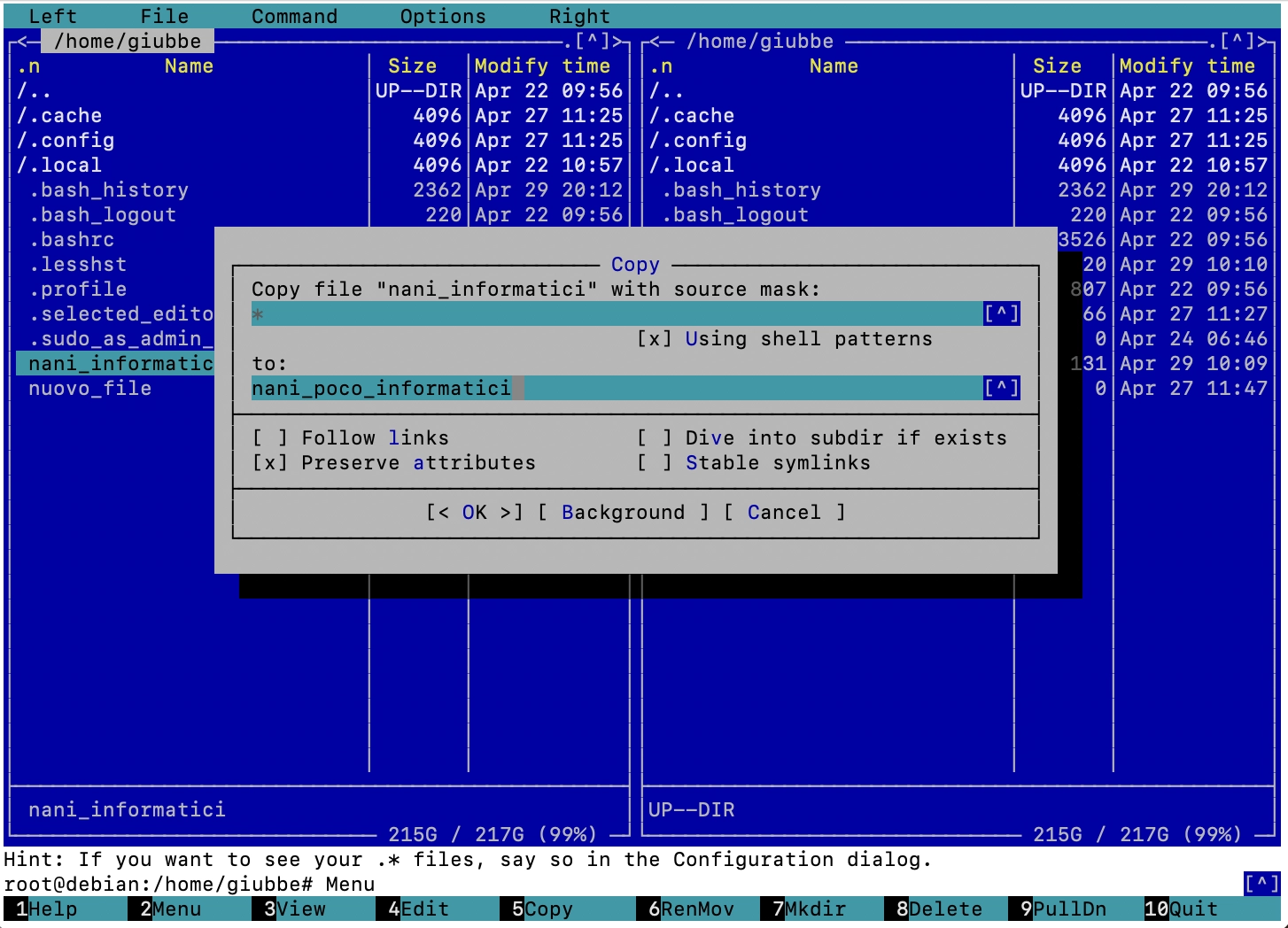Confirm the copy with OK button
This screenshot has width=1288, height=928.
click(474, 513)
